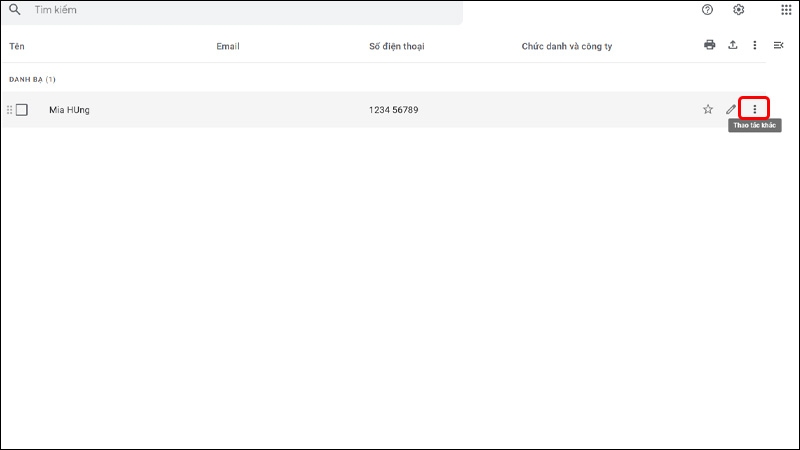Open the Google apps grid icon
This screenshot has width=800, height=450.
[786, 10]
